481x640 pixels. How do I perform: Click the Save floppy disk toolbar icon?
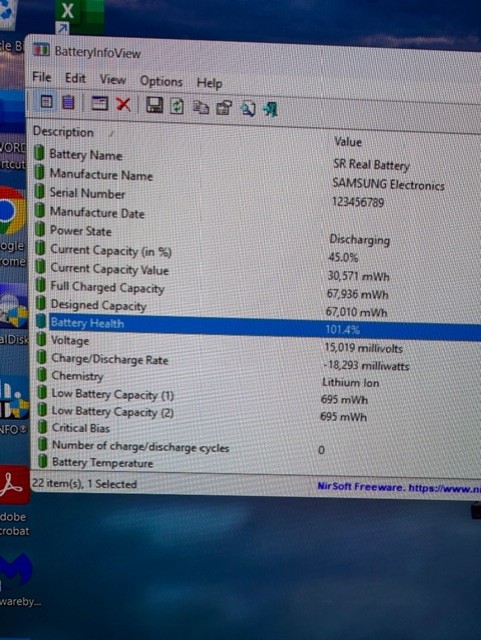pos(154,105)
